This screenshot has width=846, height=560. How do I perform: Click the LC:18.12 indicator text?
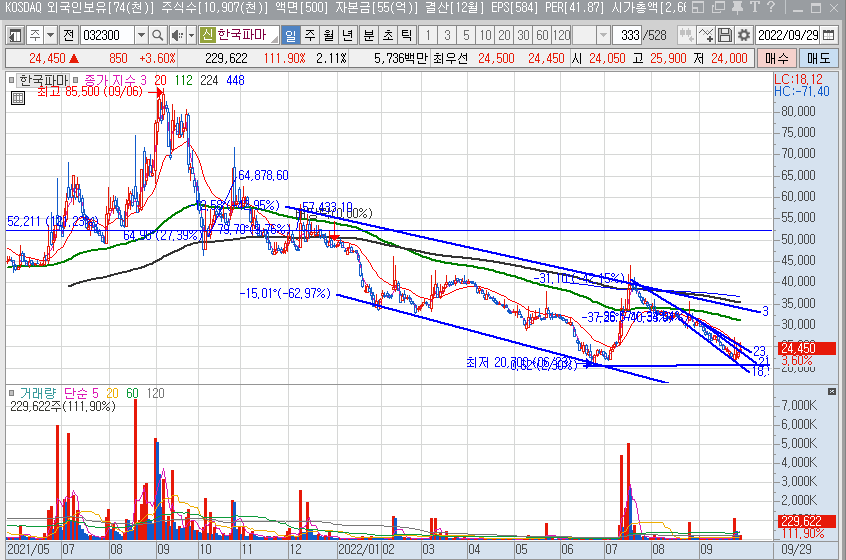tap(798, 79)
